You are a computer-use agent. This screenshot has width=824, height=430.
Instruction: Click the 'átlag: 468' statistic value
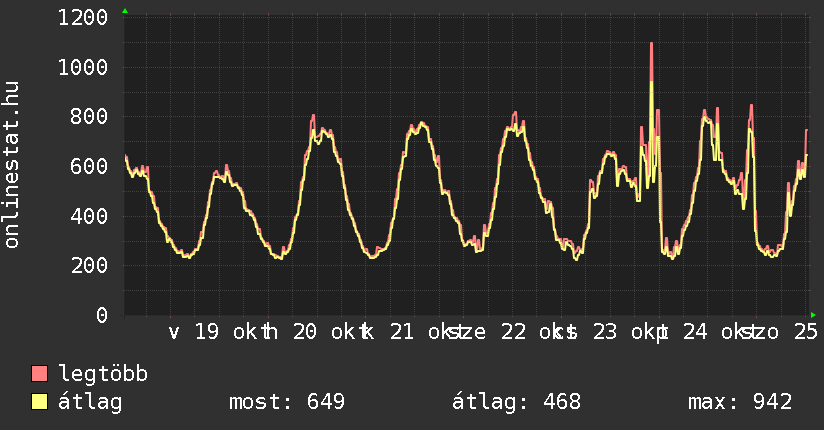point(516,403)
